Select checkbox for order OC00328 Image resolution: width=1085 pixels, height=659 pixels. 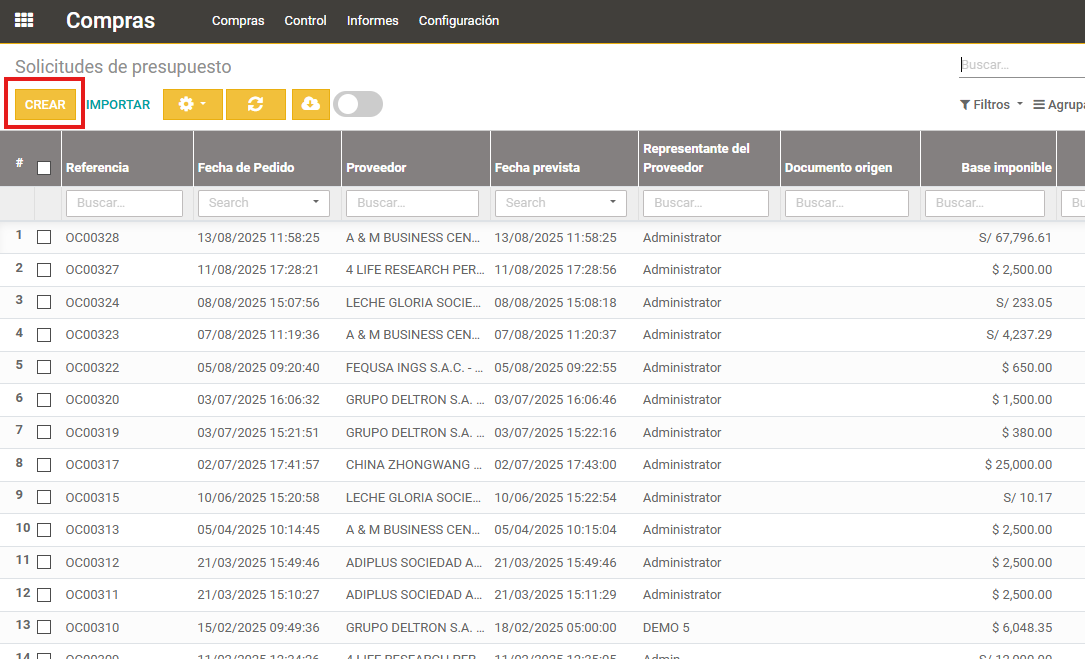(44, 238)
